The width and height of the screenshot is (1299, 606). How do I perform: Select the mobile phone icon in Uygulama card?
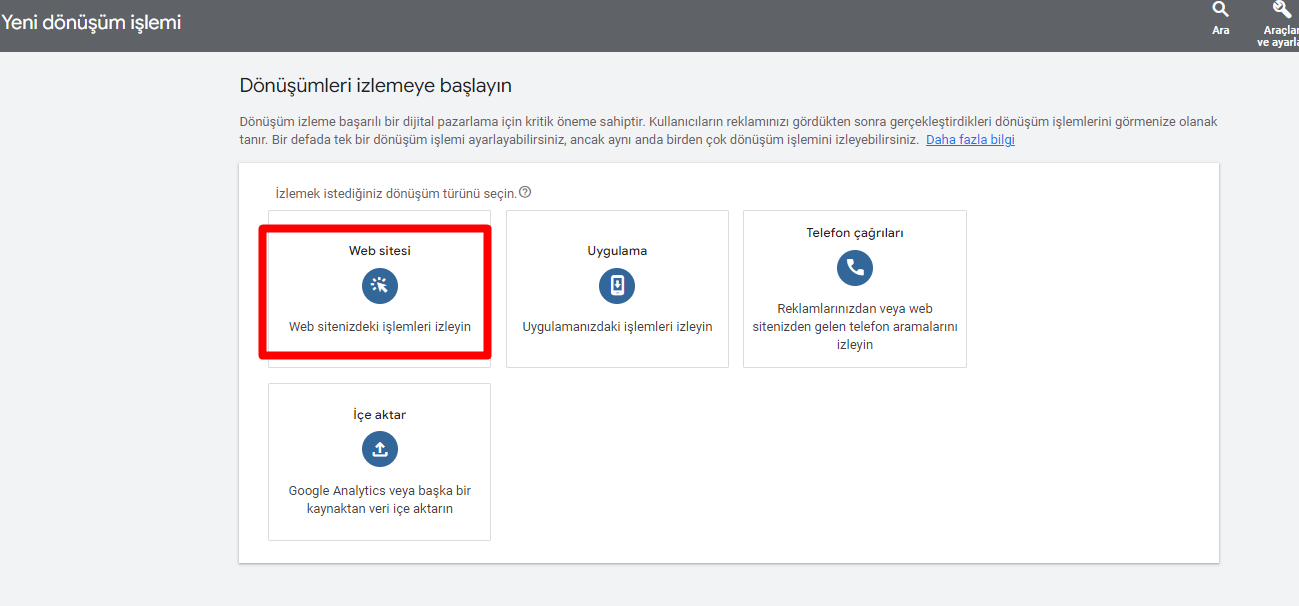tap(617, 286)
